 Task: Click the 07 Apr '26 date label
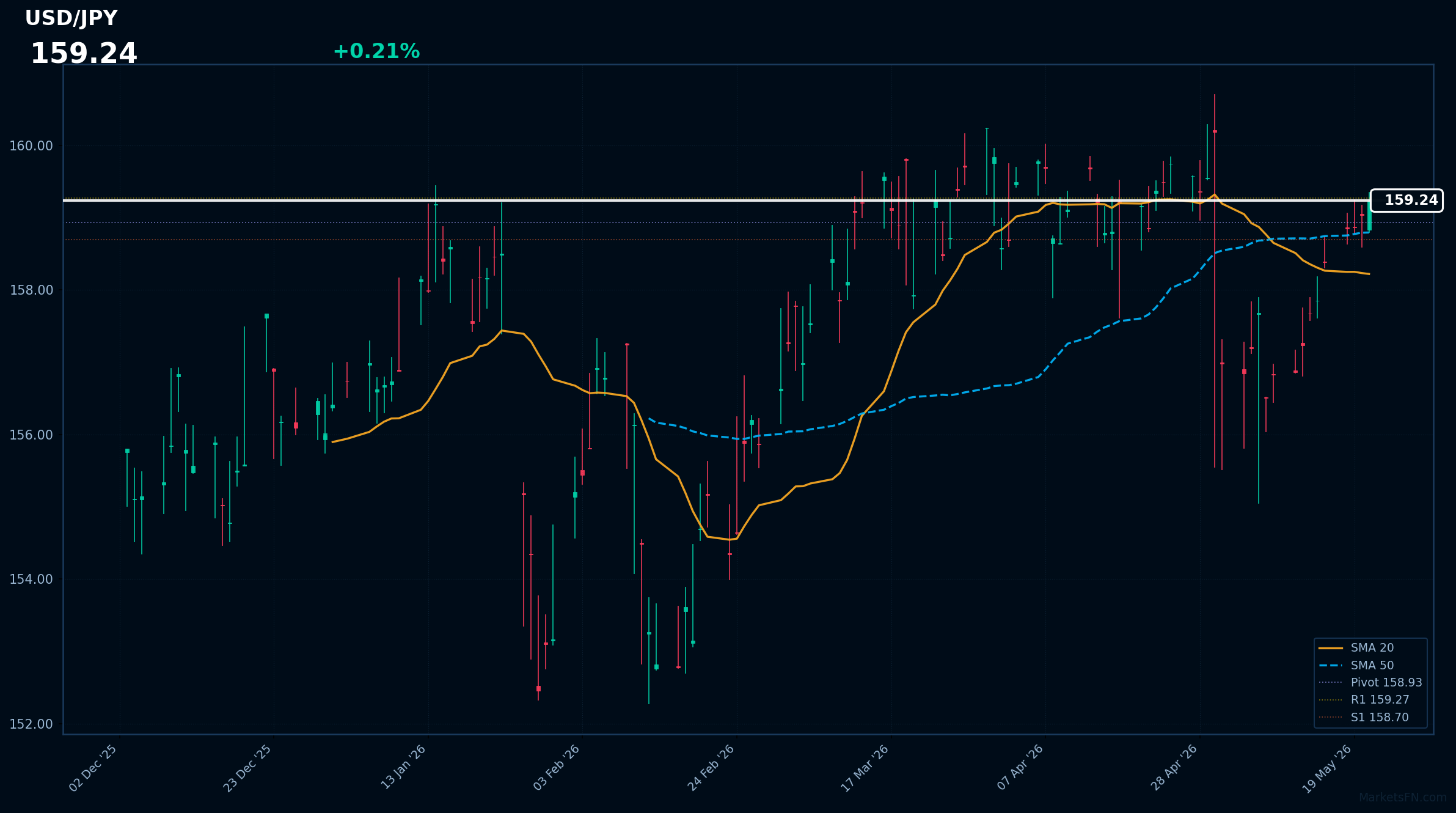(x=1020, y=768)
